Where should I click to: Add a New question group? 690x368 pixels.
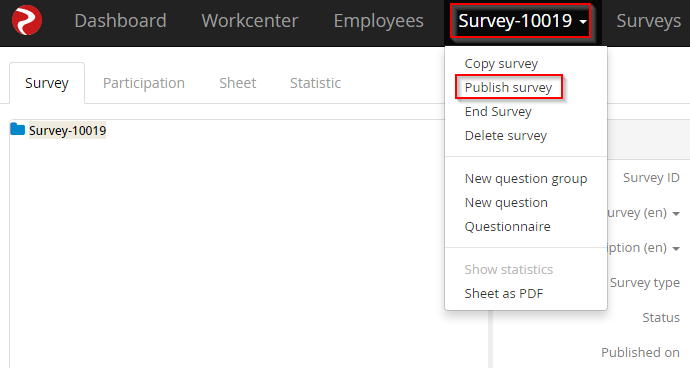coord(526,179)
